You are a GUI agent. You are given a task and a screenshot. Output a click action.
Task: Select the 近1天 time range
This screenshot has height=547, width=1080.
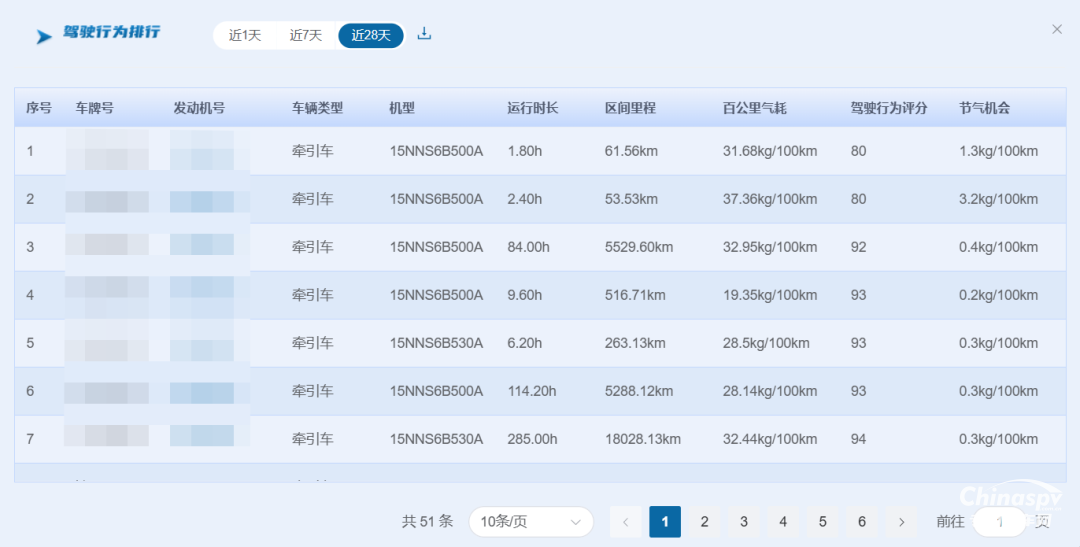coord(244,36)
